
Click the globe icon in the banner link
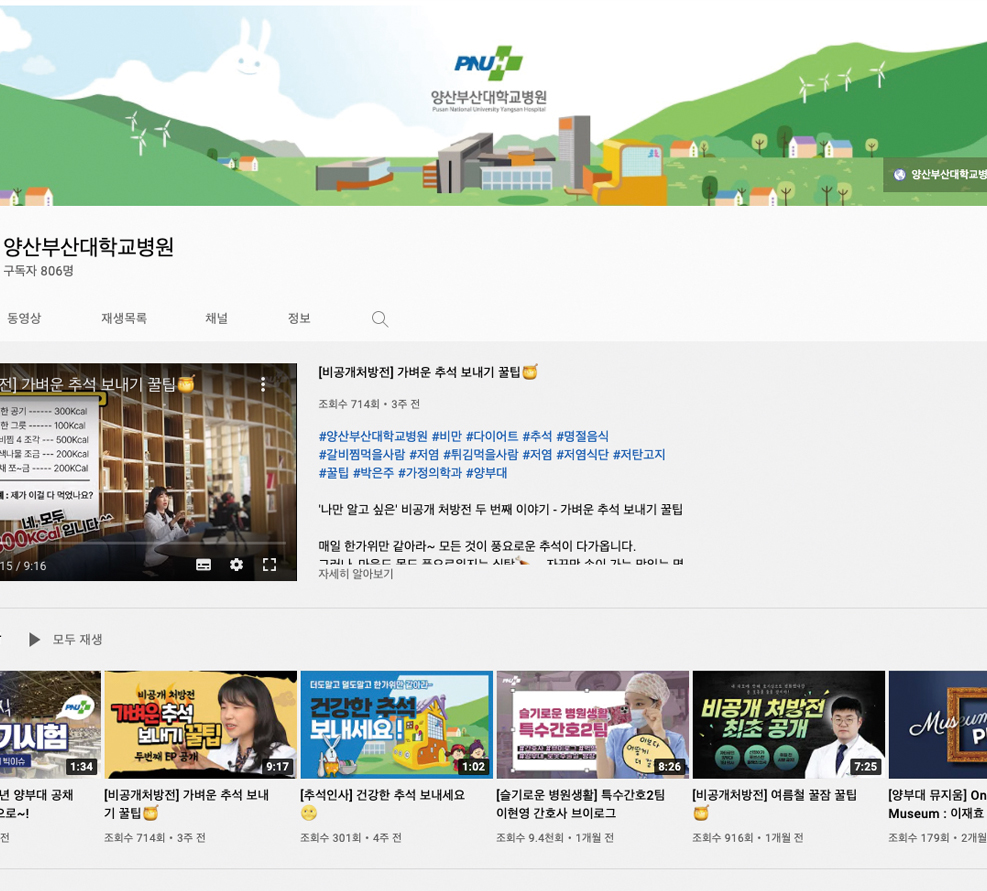(x=900, y=174)
